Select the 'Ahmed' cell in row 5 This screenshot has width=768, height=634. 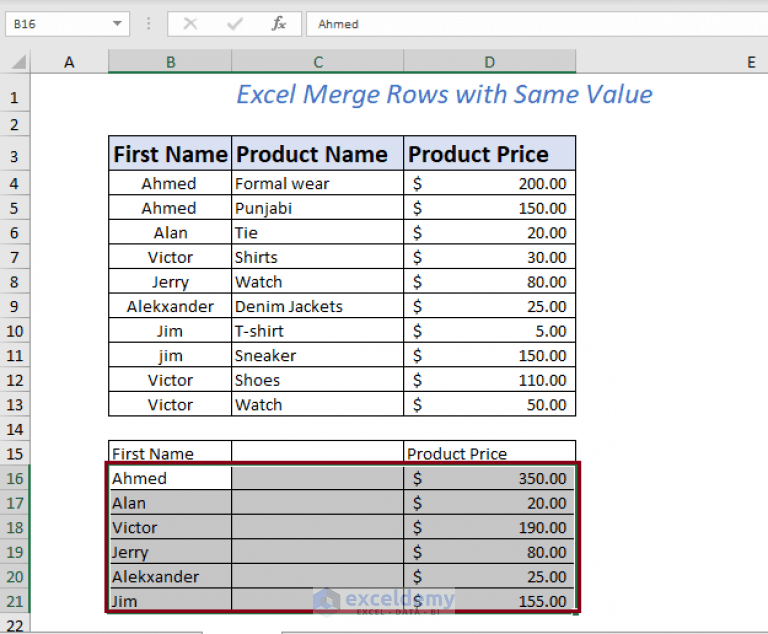pyautogui.click(x=170, y=208)
